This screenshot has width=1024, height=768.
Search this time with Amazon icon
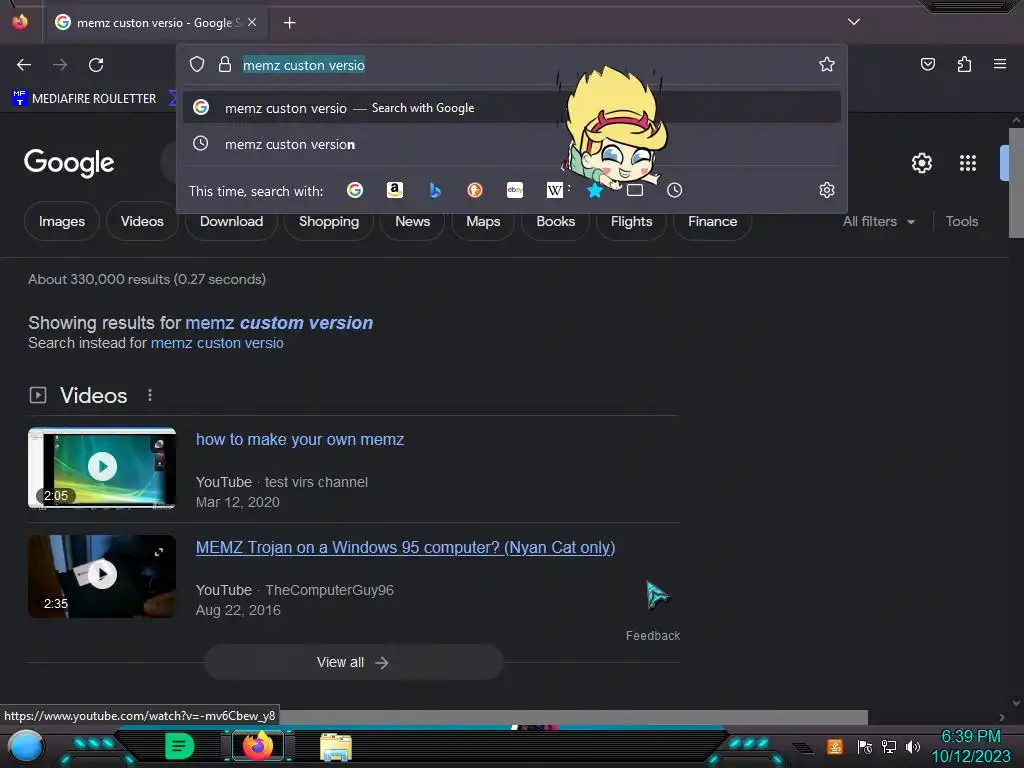click(394, 190)
